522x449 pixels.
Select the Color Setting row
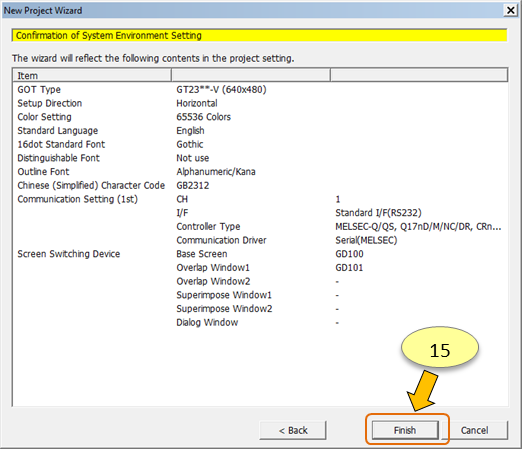click(x=260, y=117)
